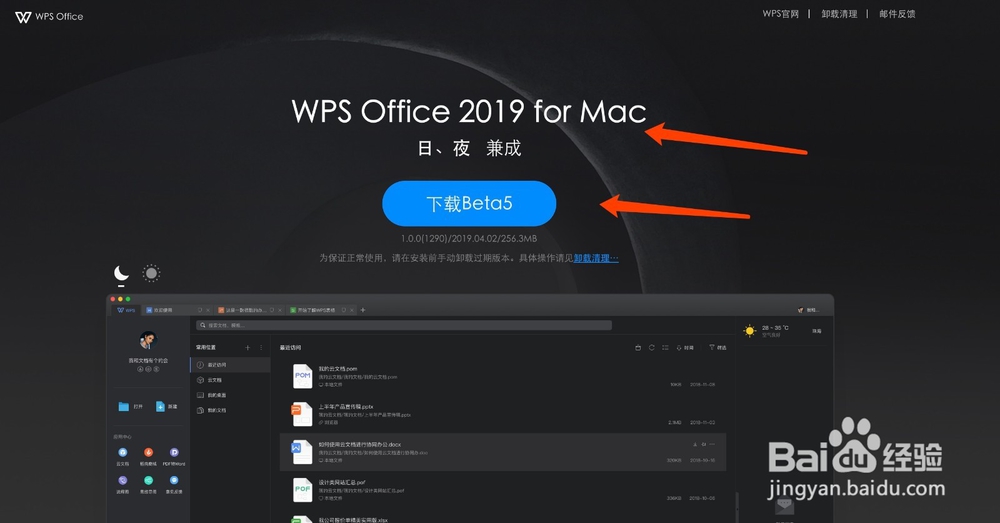This screenshot has height=523, width=1000.
Task: Click the version text 1.0.0(1290)/2019.04.02/256.3MB
Action: pyautogui.click(x=469, y=239)
